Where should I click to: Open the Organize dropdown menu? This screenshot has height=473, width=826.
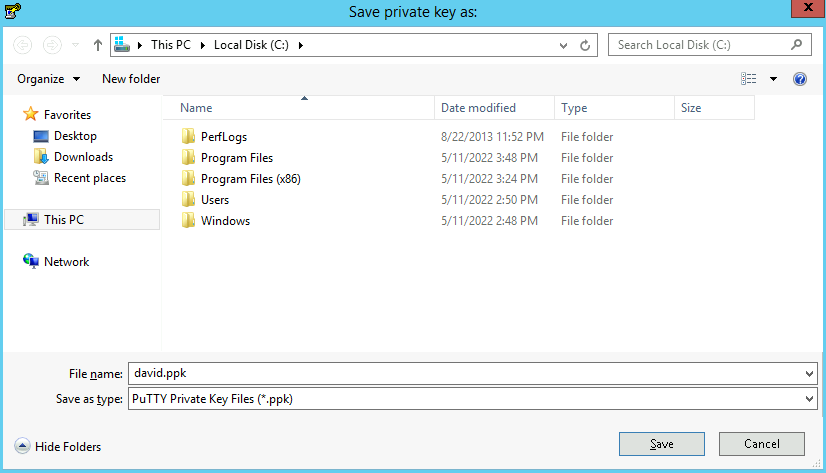(48, 79)
